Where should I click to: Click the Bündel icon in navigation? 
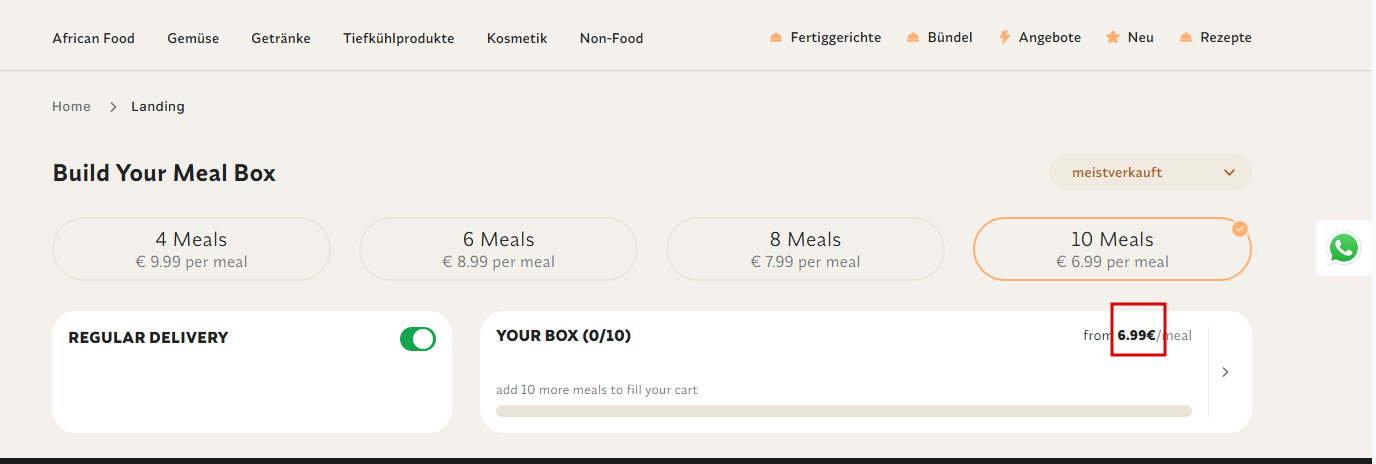pos(912,38)
